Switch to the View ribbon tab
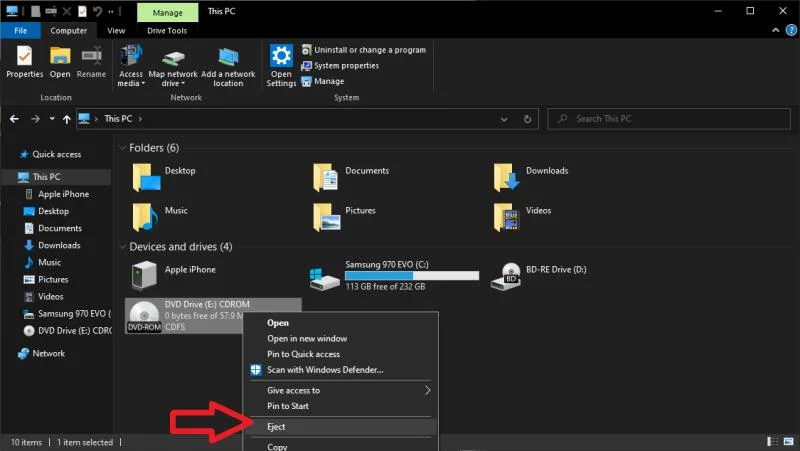Image resolution: width=800 pixels, height=451 pixels. tap(116, 31)
